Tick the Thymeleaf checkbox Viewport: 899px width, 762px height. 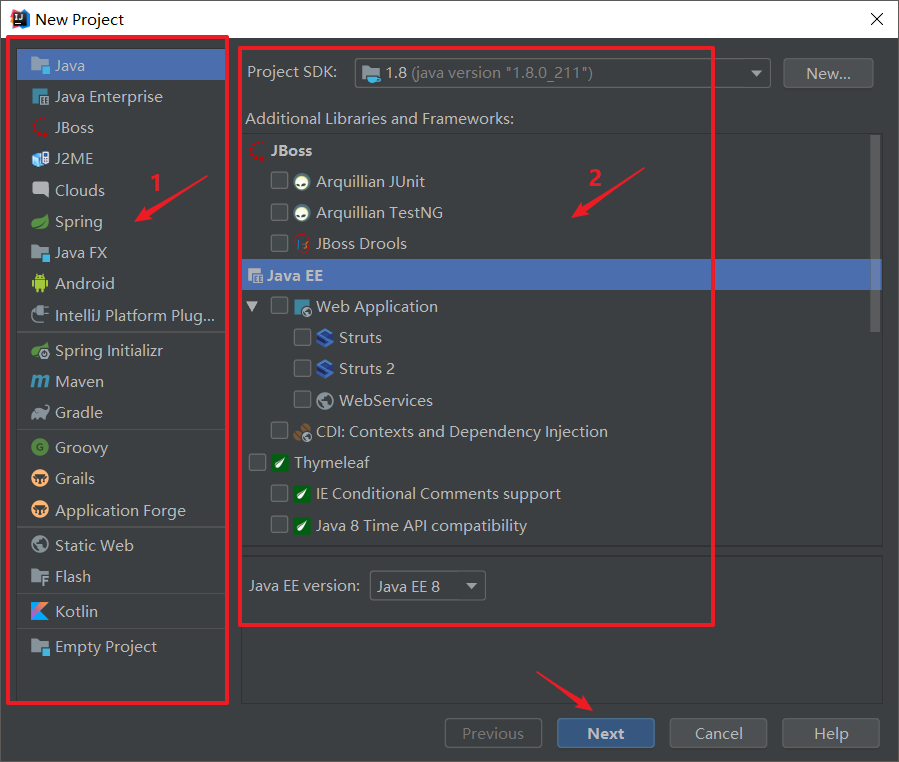pyautogui.click(x=257, y=462)
